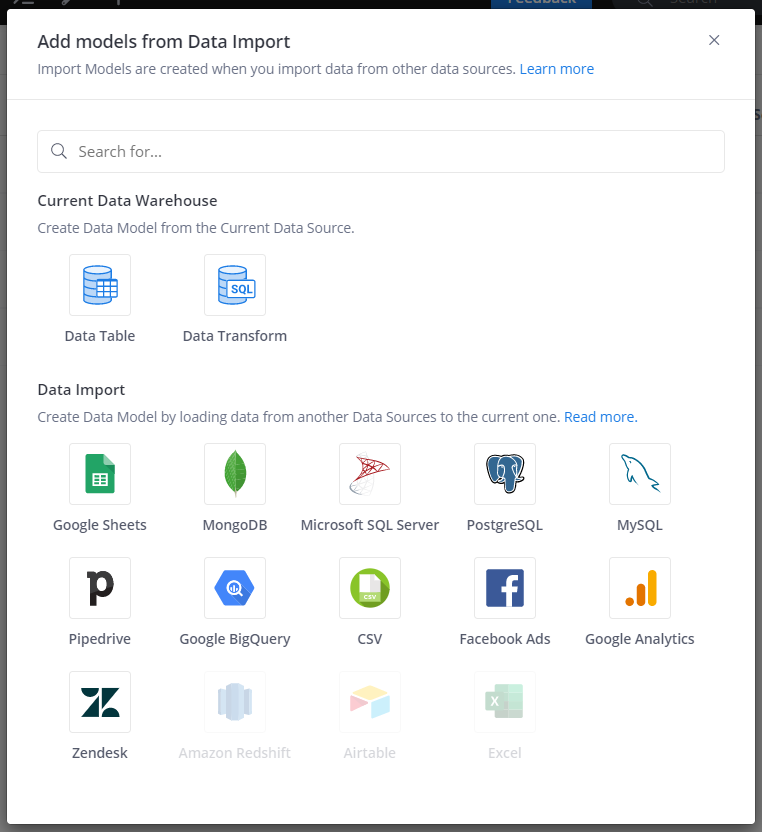The image size is (762, 832).
Task: Click the MySQL label
Action: coord(640,525)
